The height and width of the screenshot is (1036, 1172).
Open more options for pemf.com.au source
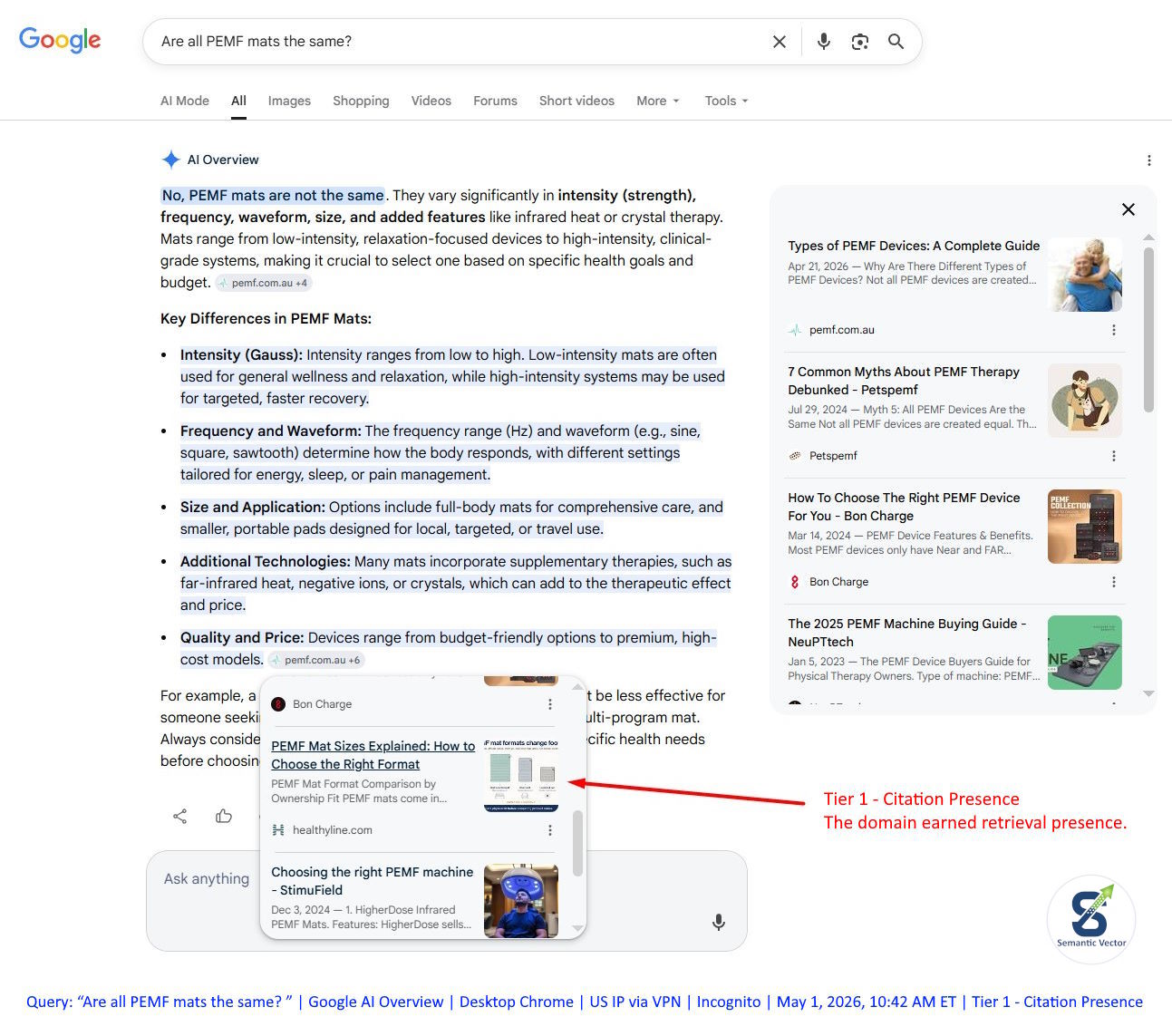[x=1114, y=330]
